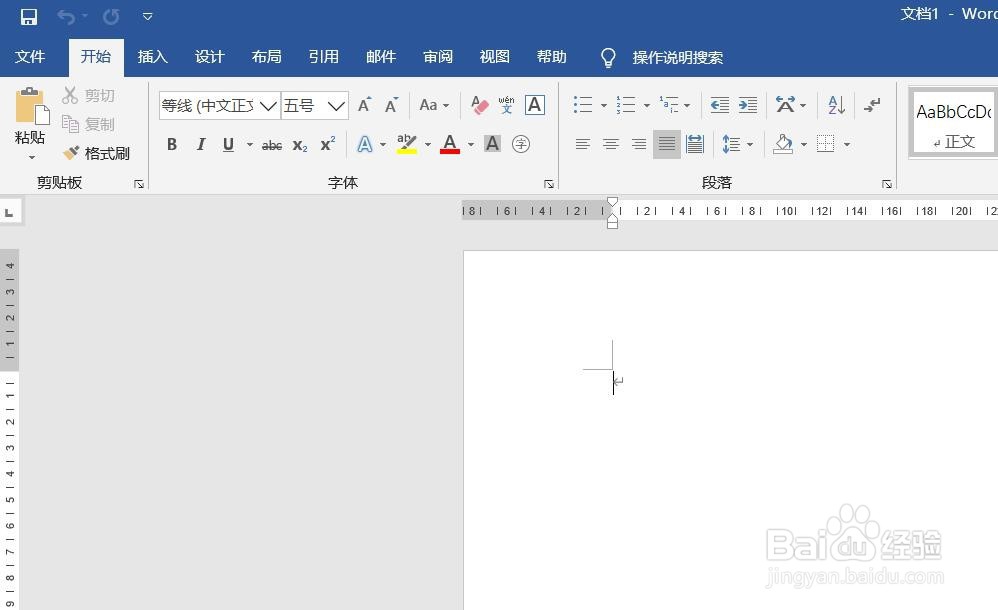Click the 拼音指南 phonetic guide icon
998x610 pixels.
[506, 104]
